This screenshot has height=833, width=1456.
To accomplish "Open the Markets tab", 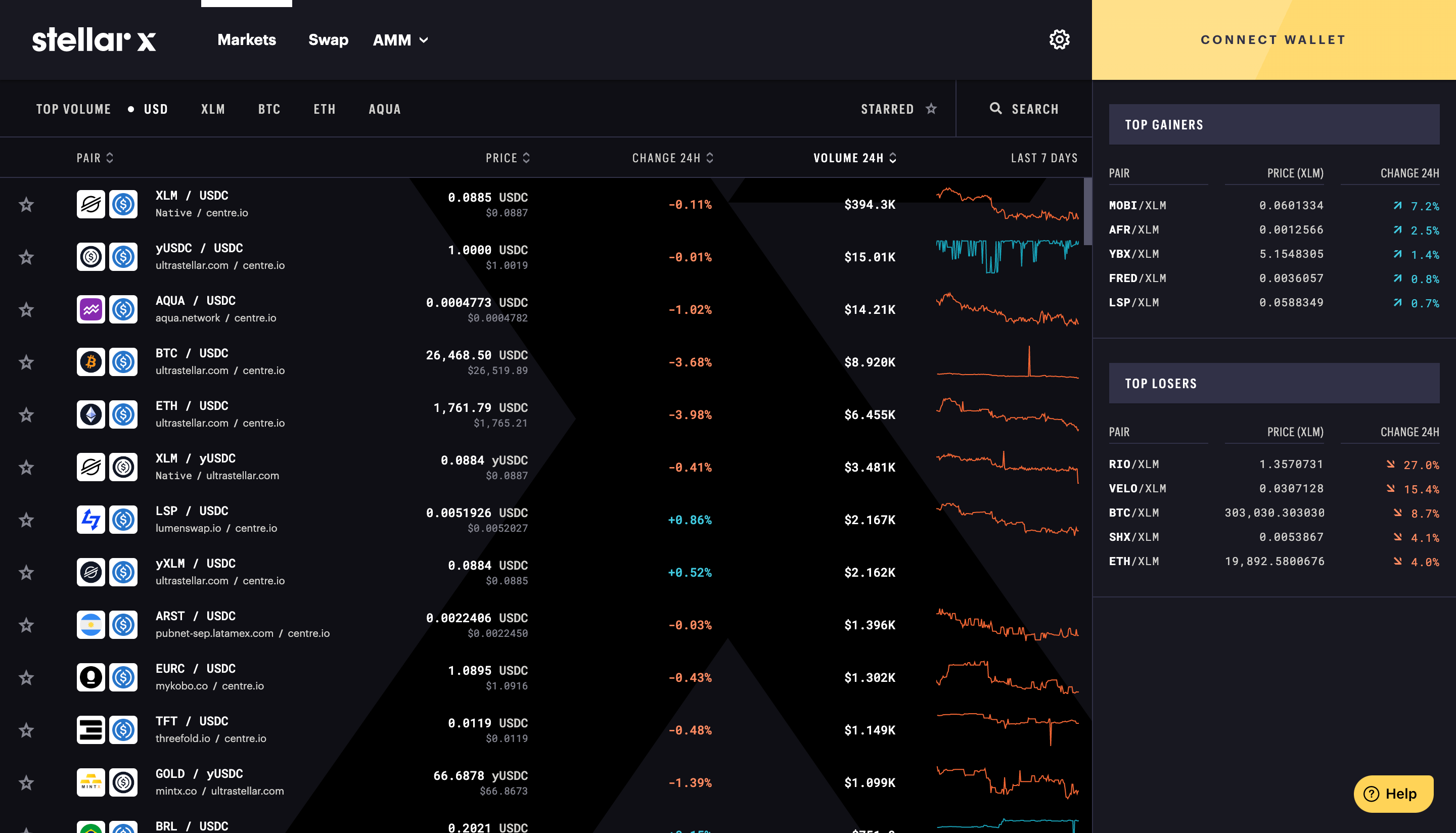I will tap(247, 40).
